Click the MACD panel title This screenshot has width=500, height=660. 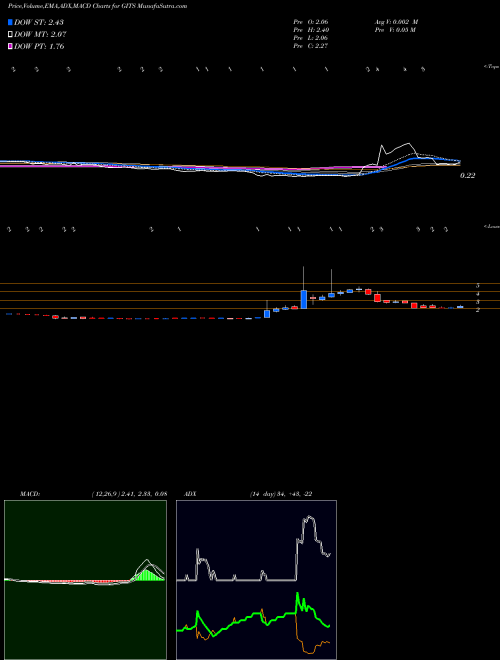[x=29, y=494]
